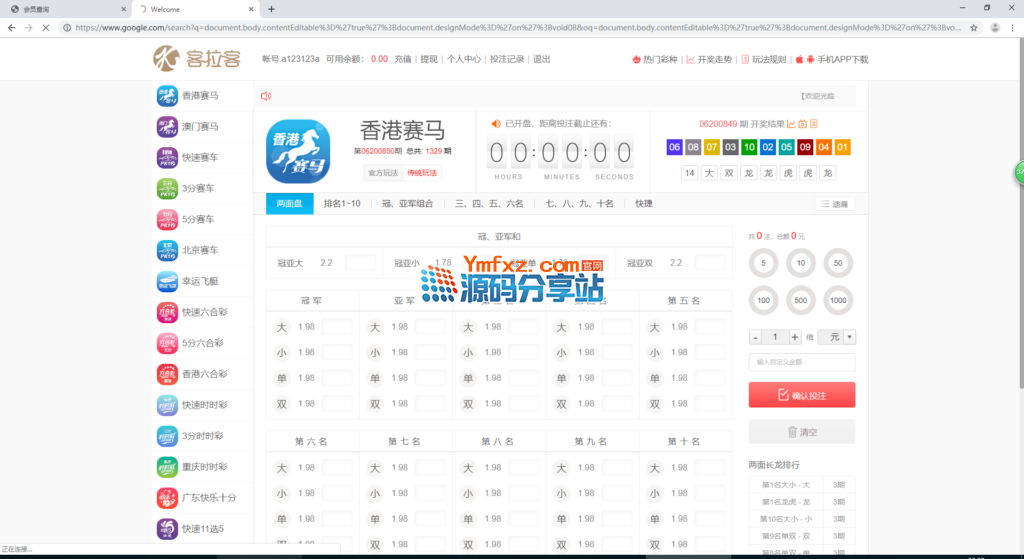The height and width of the screenshot is (559, 1024).
Task: Switch to the 排名1~10 tab
Action: click(x=341, y=203)
